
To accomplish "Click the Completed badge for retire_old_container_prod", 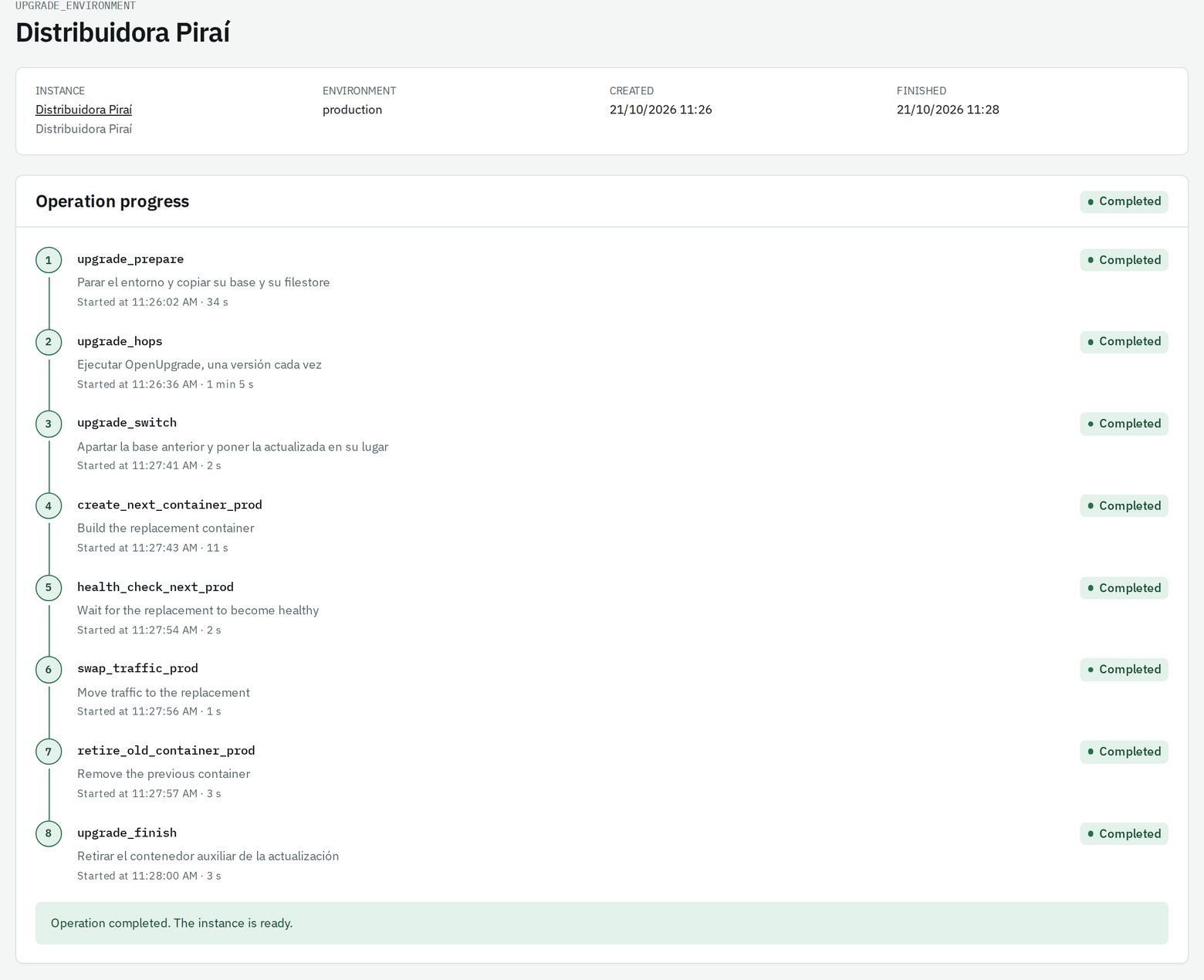I will tap(1124, 752).
